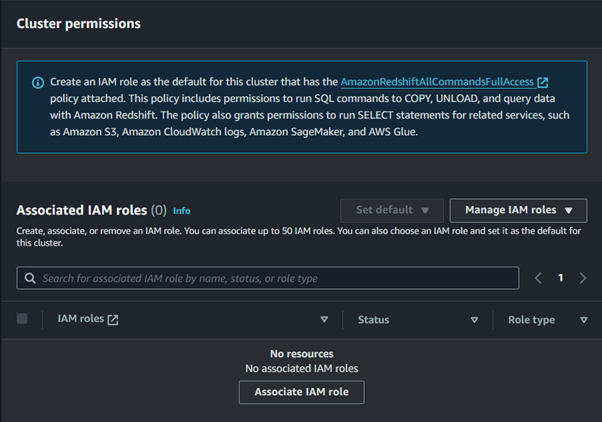Screen dimensions: 602x422
Task: Open the Set default dropdown
Action: coord(392,210)
